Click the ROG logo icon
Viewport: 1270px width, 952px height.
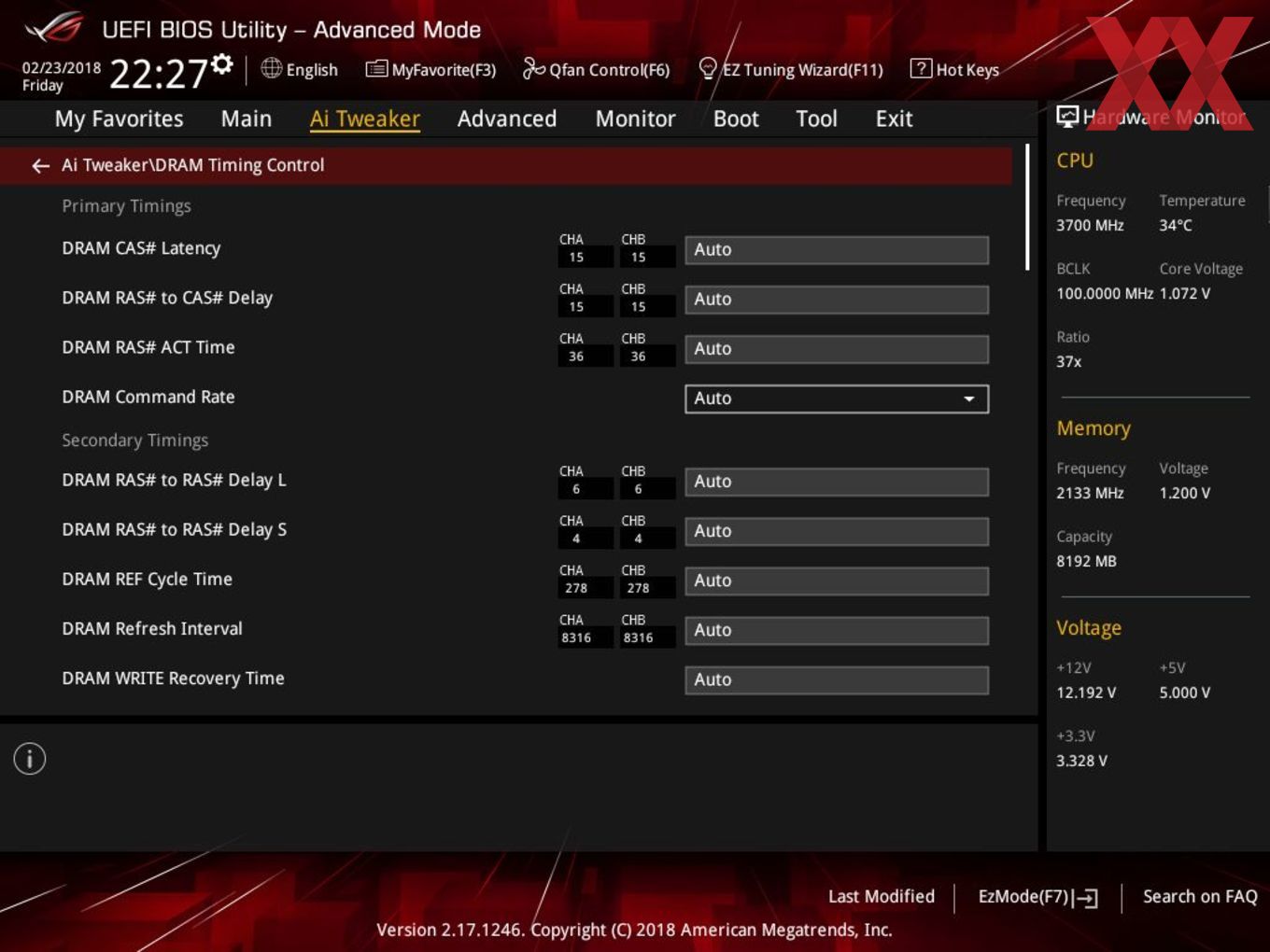(x=54, y=27)
